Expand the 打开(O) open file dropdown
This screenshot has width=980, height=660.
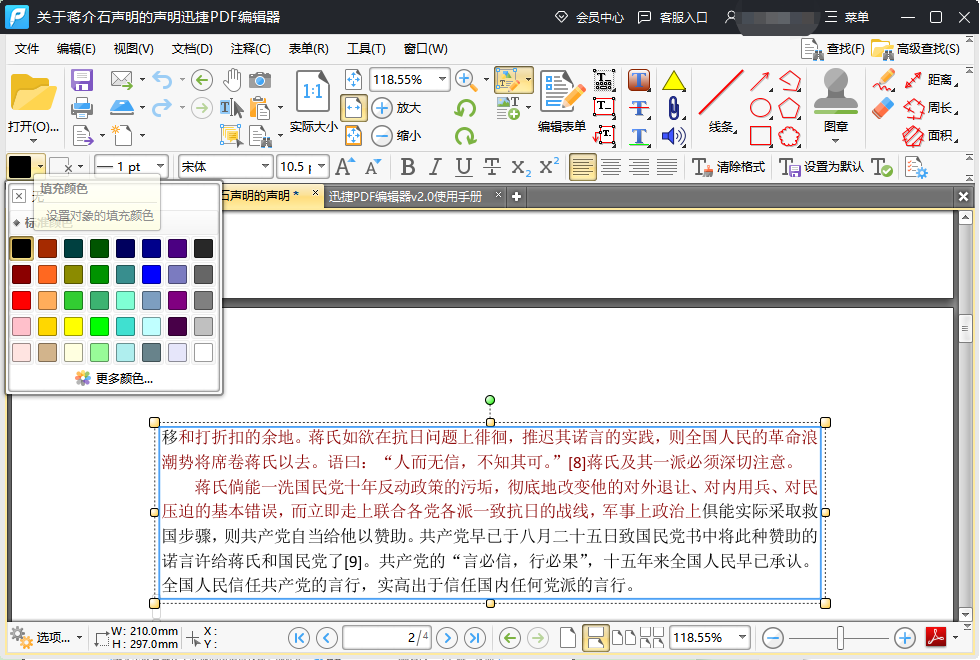[33, 139]
